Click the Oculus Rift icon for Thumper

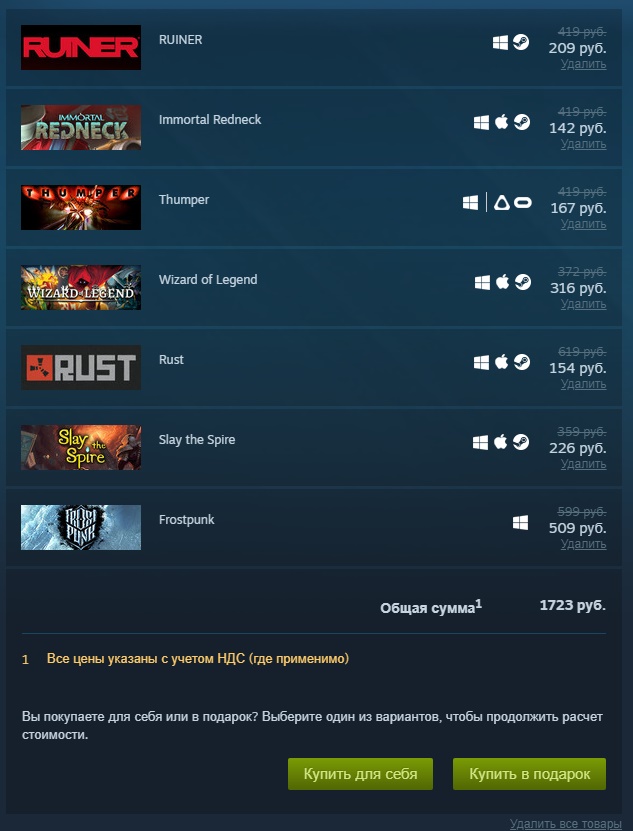(x=523, y=202)
